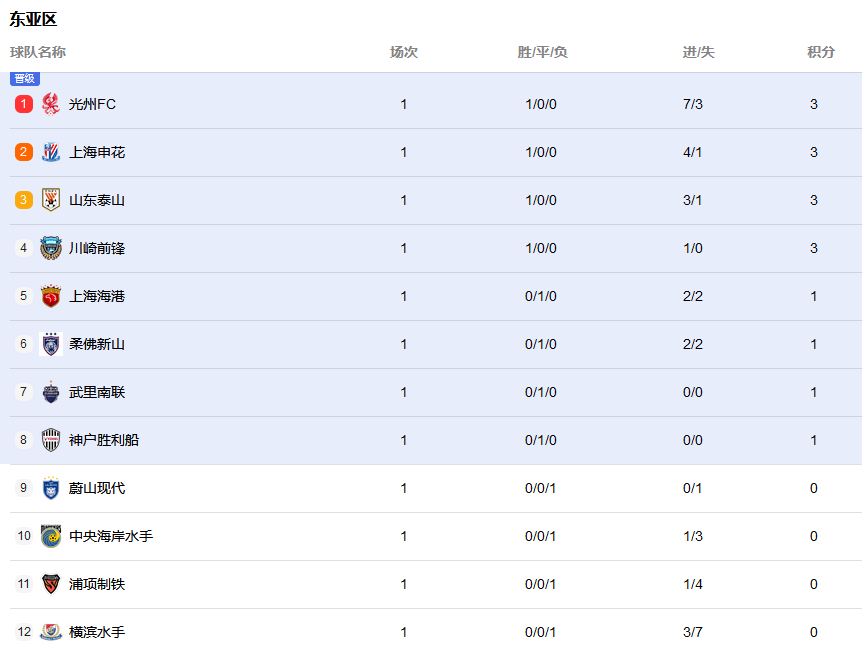
Task: Click the 横滨水手 club badge
Action: coord(51,632)
